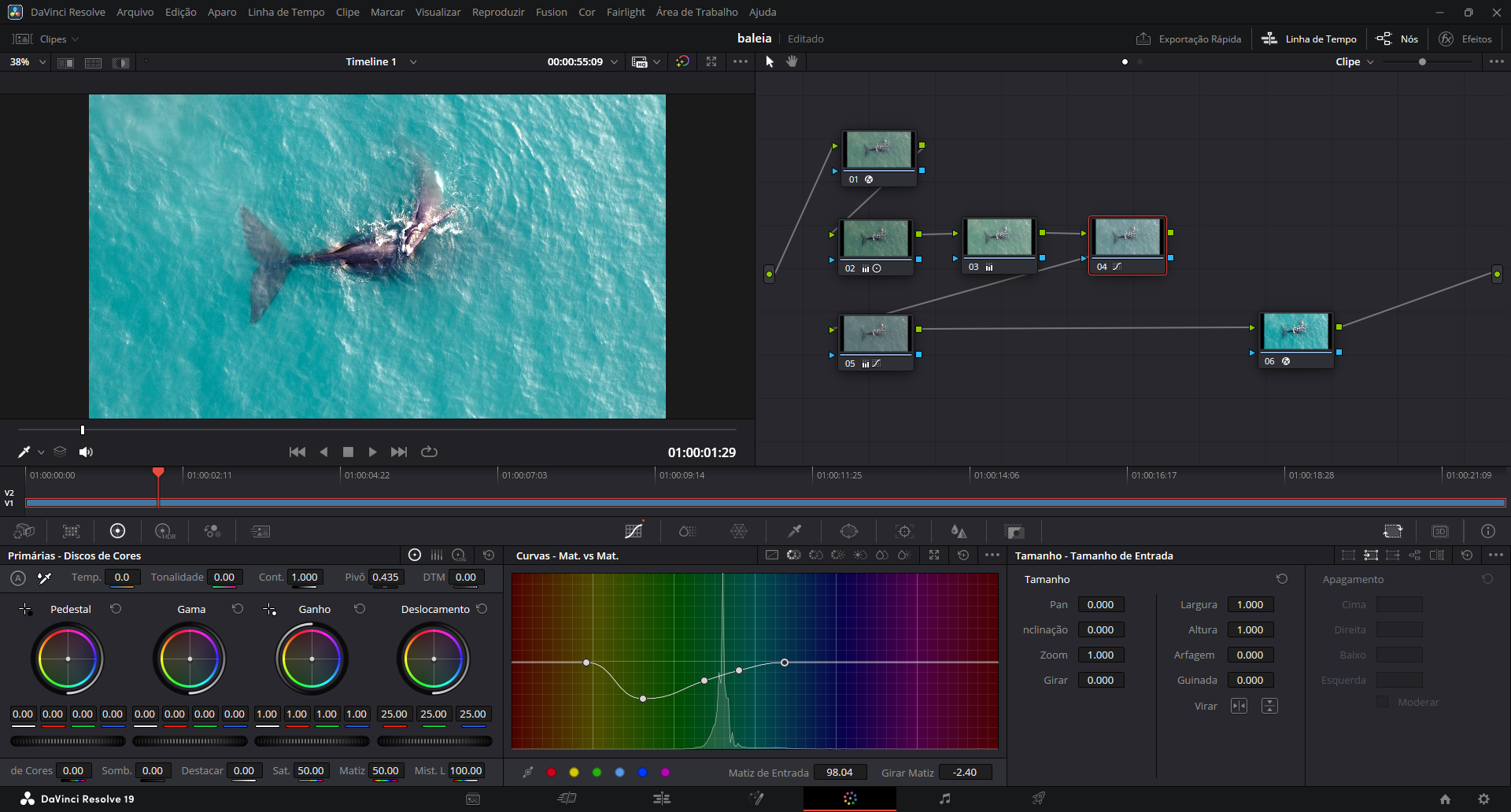Open the Reproduzir menu
Viewport: 1511px width, 812px height.
click(497, 12)
